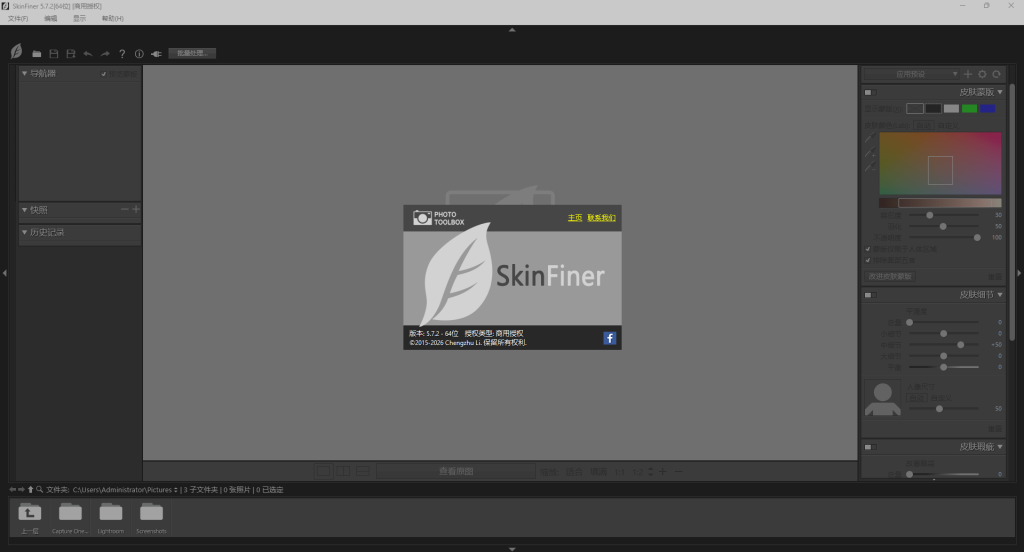
Task: Remove snapshot with minus icon in 快照
Action: pos(125,209)
